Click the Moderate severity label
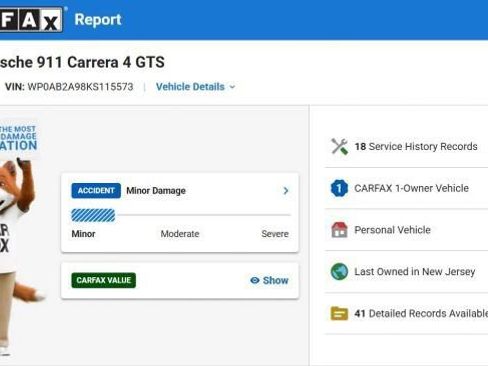 click(180, 234)
